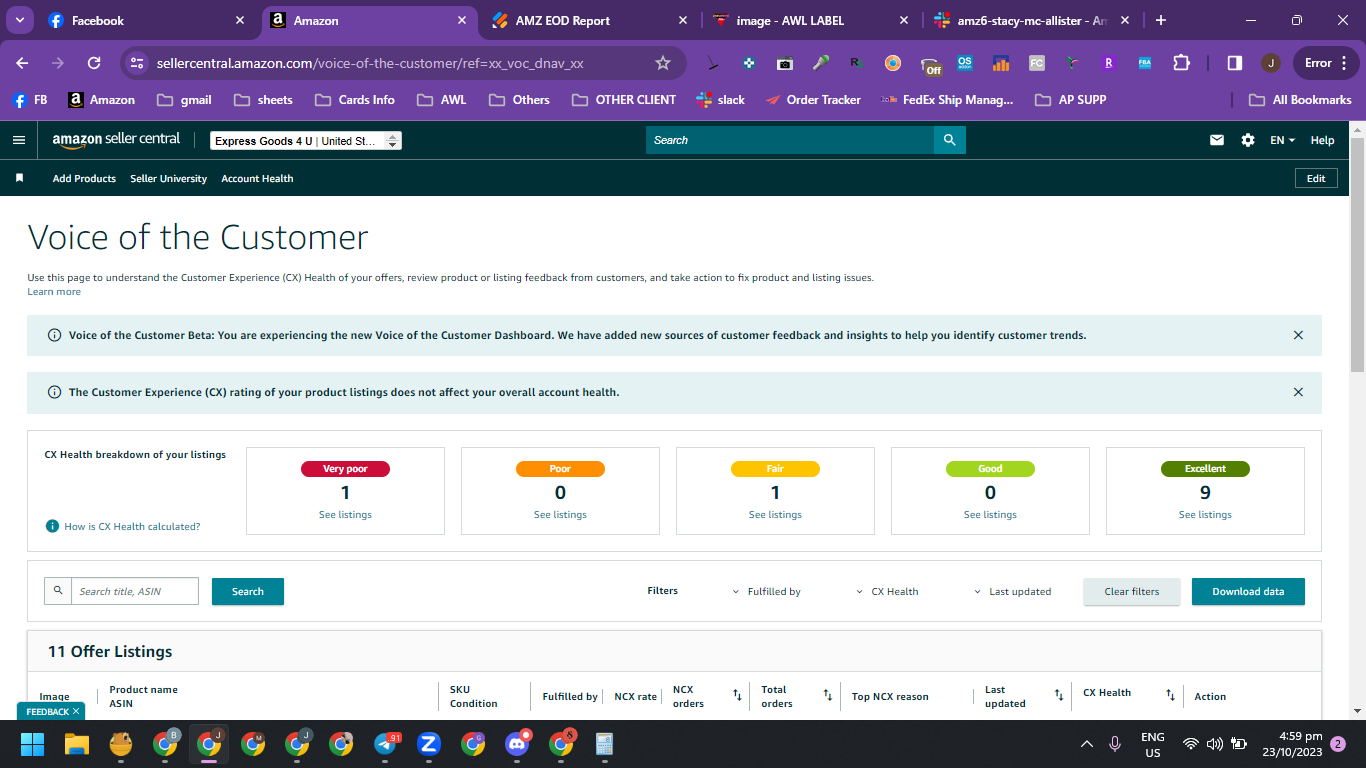Open the Add Products menu item

click(84, 178)
